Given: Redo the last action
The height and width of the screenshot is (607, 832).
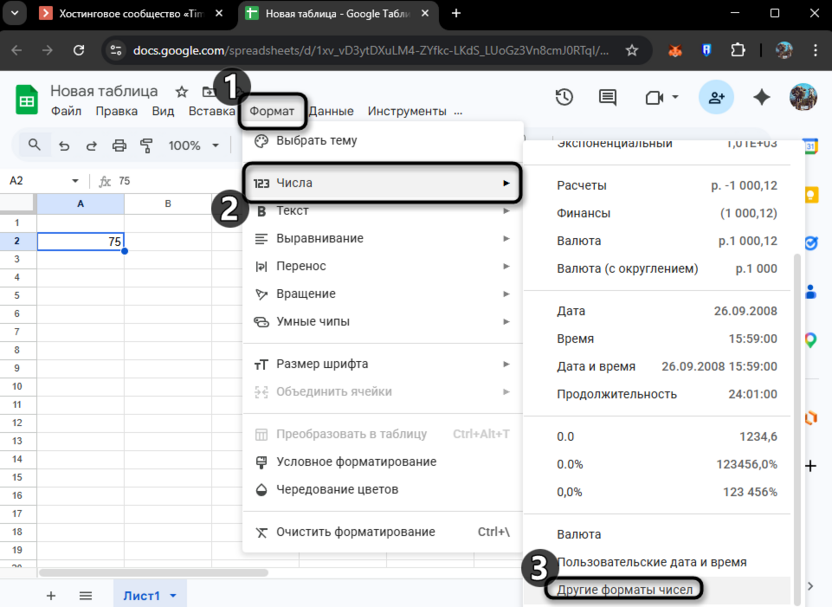Looking at the screenshot, I should [91, 145].
